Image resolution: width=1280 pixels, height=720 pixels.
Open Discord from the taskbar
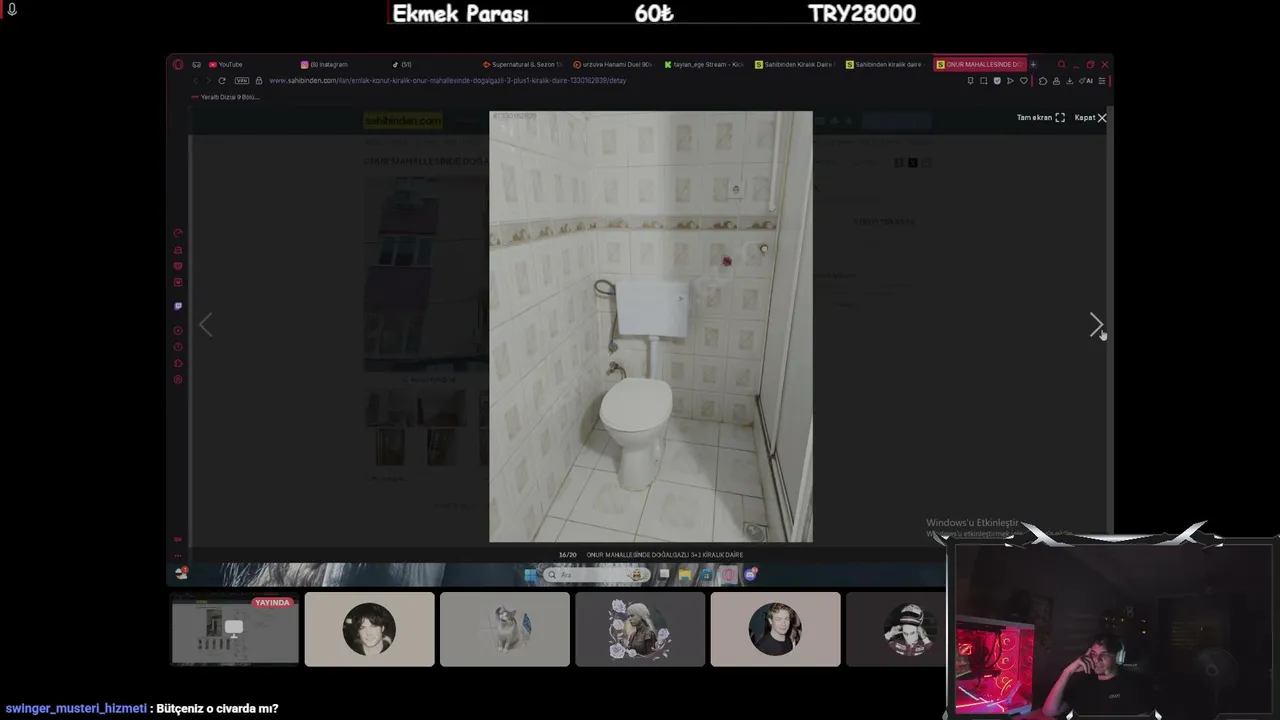pyautogui.click(x=750, y=575)
